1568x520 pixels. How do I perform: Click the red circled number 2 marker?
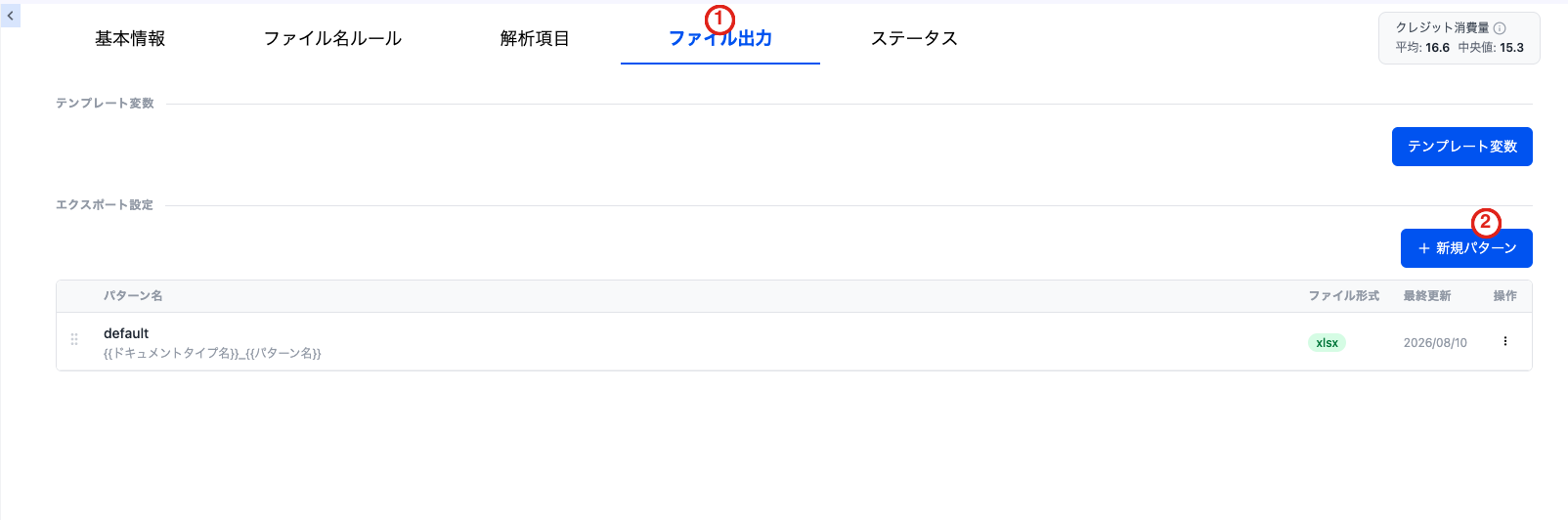pyautogui.click(x=1486, y=223)
